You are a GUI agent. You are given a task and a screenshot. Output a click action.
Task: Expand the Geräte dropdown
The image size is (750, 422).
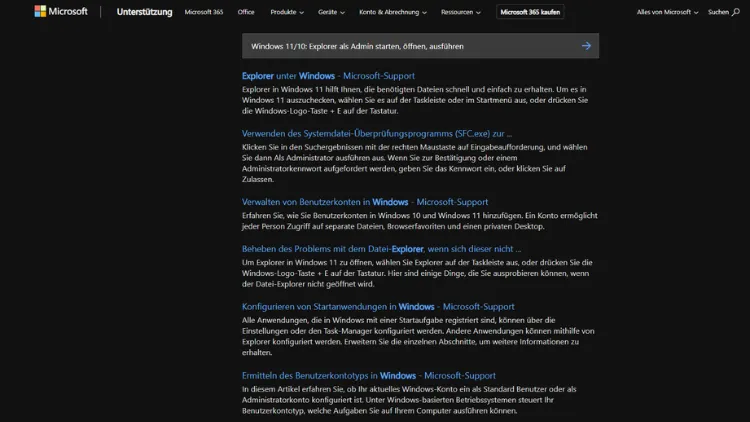pos(331,12)
